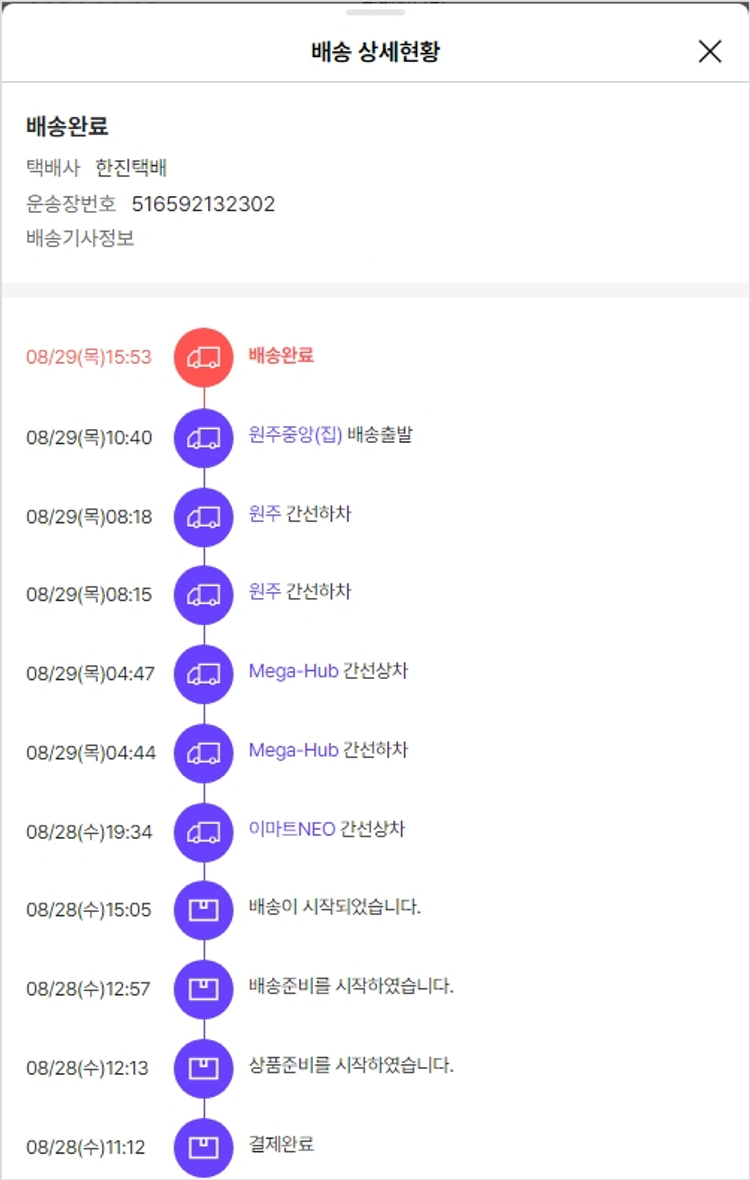Click the box icon beside 배송이 시작되었습니다
Image resolution: width=750 pixels, height=1180 pixels.
click(204, 910)
